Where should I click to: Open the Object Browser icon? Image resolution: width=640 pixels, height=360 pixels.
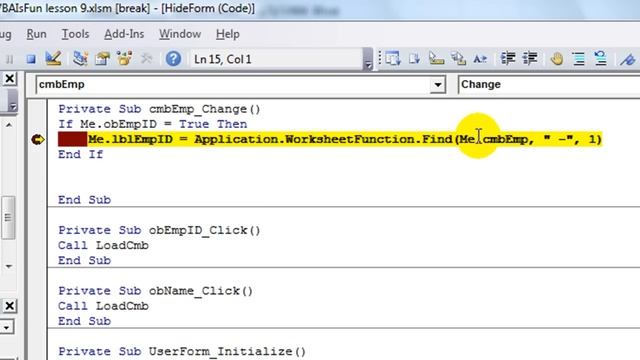[124, 59]
